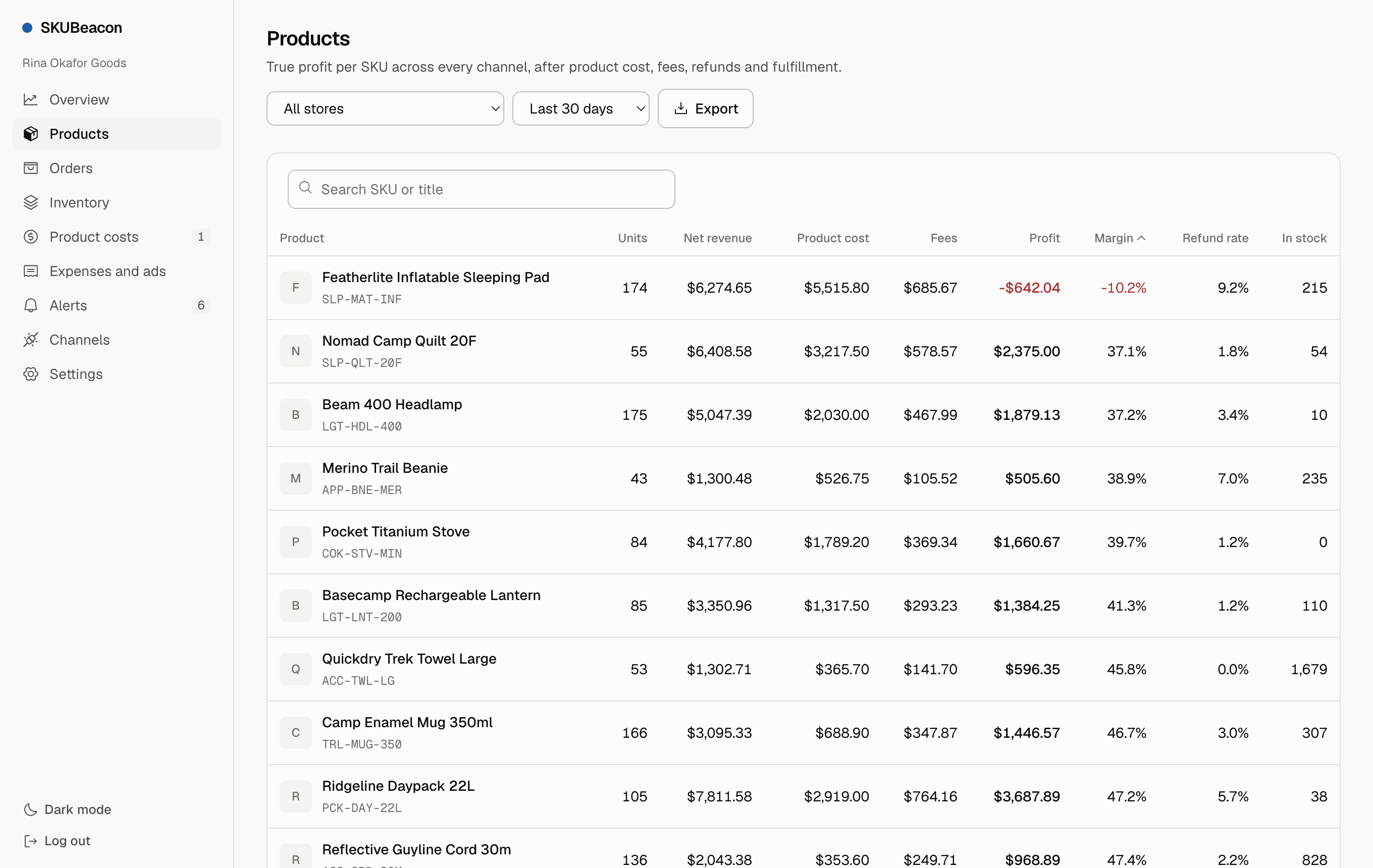Click the Product costs badge showing 1
The image size is (1373, 868).
[201, 237]
